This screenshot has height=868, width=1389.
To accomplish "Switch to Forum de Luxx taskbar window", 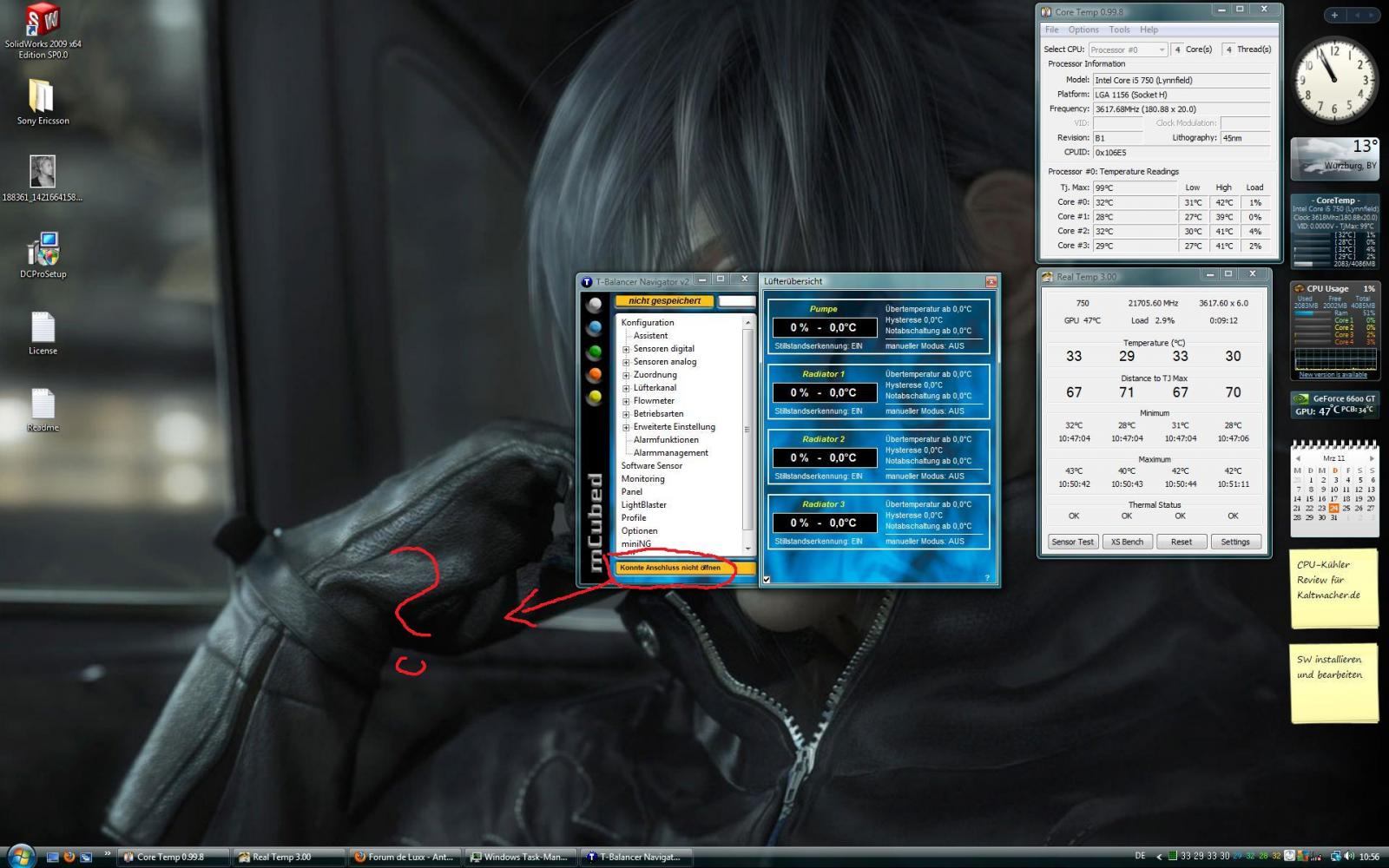I will (404, 857).
